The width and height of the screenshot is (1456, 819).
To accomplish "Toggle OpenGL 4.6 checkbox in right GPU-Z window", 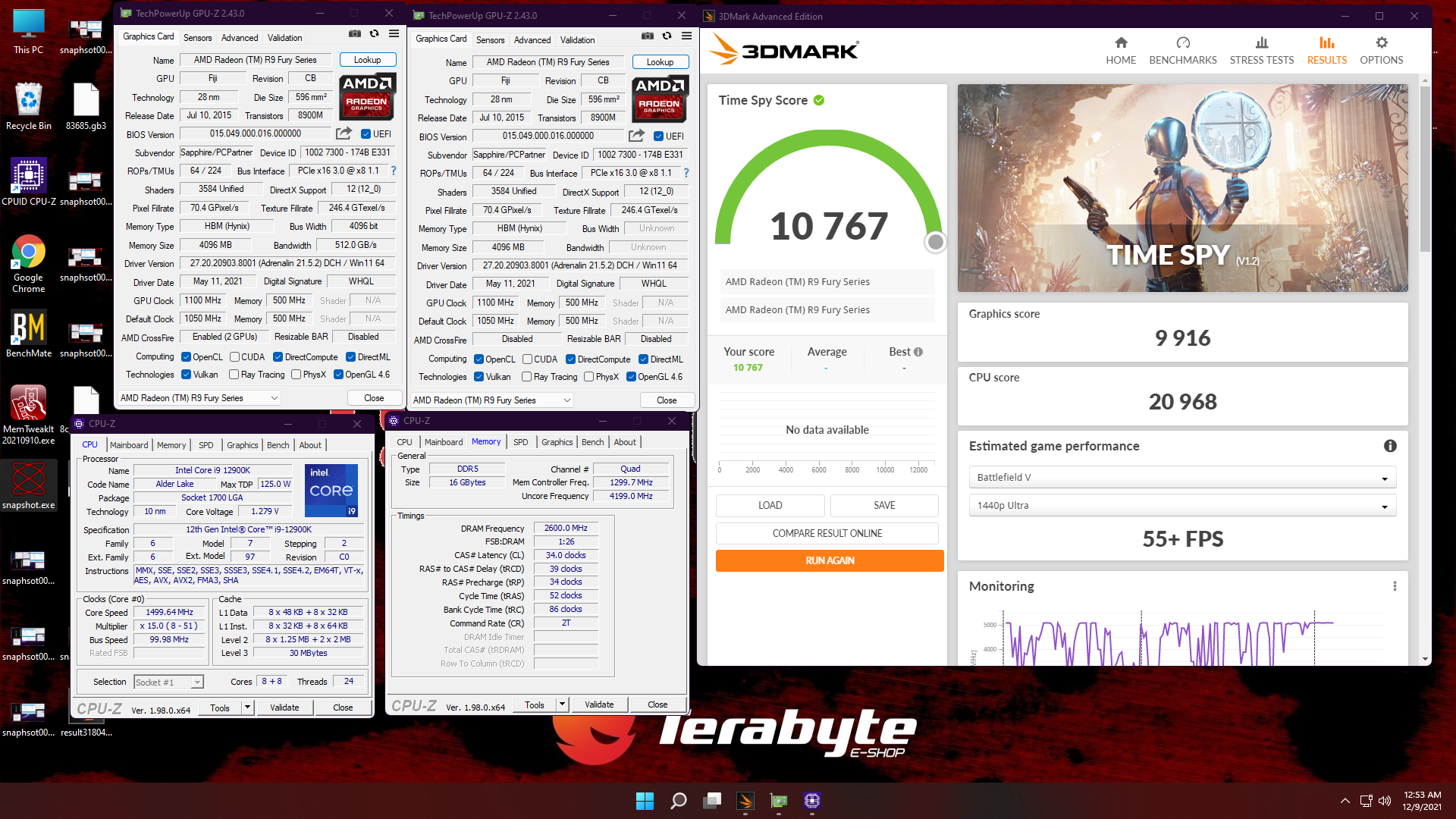I will [631, 377].
